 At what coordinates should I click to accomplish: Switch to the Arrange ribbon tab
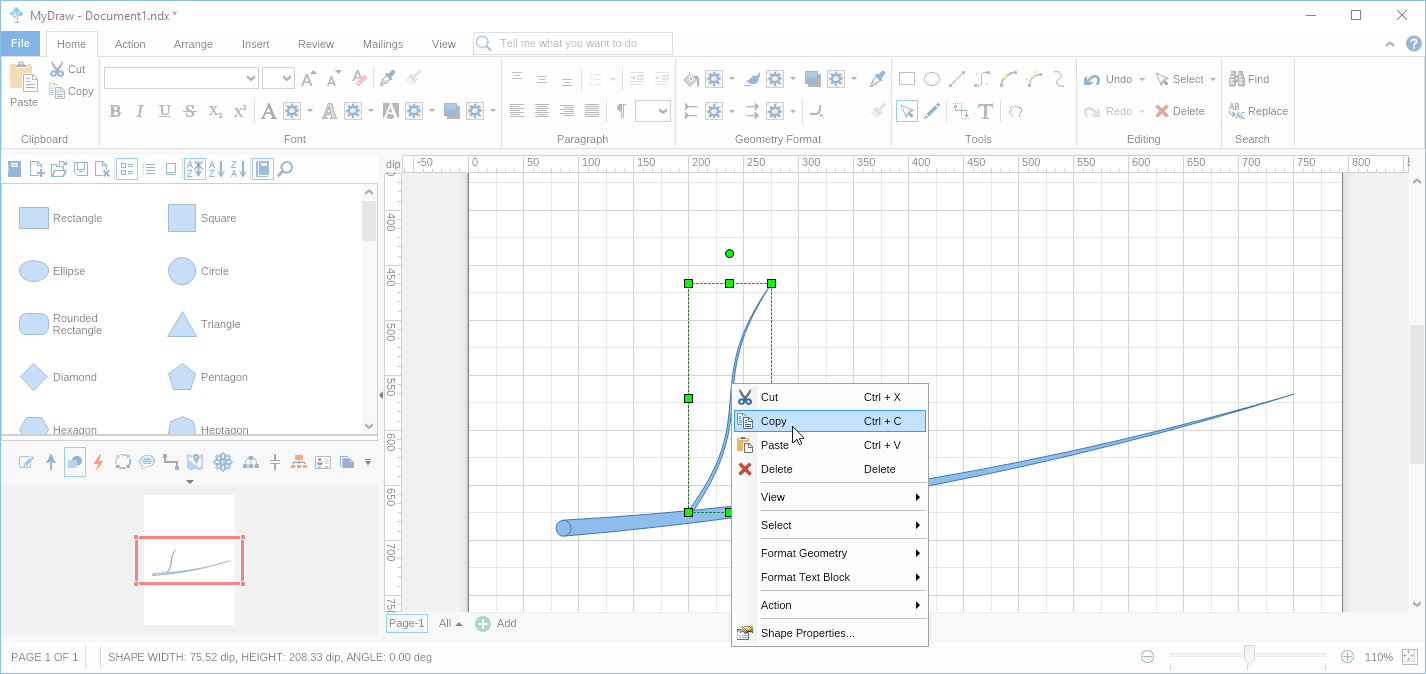click(193, 44)
